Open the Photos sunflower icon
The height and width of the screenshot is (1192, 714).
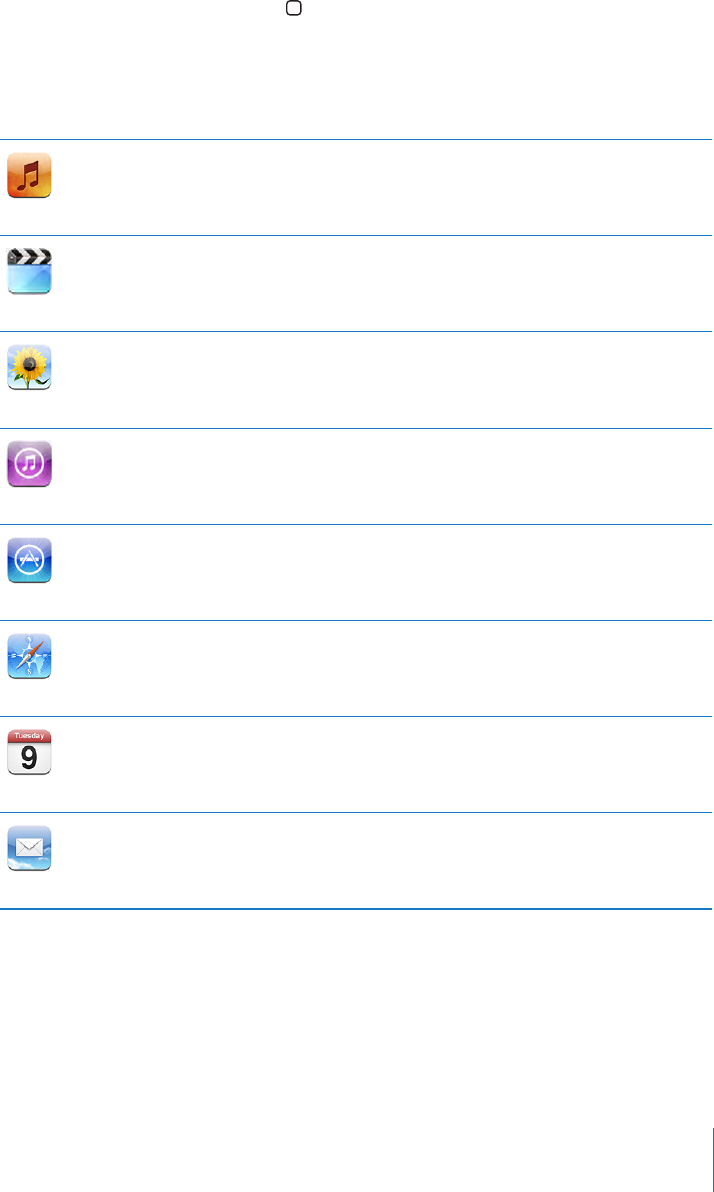point(30,367)
